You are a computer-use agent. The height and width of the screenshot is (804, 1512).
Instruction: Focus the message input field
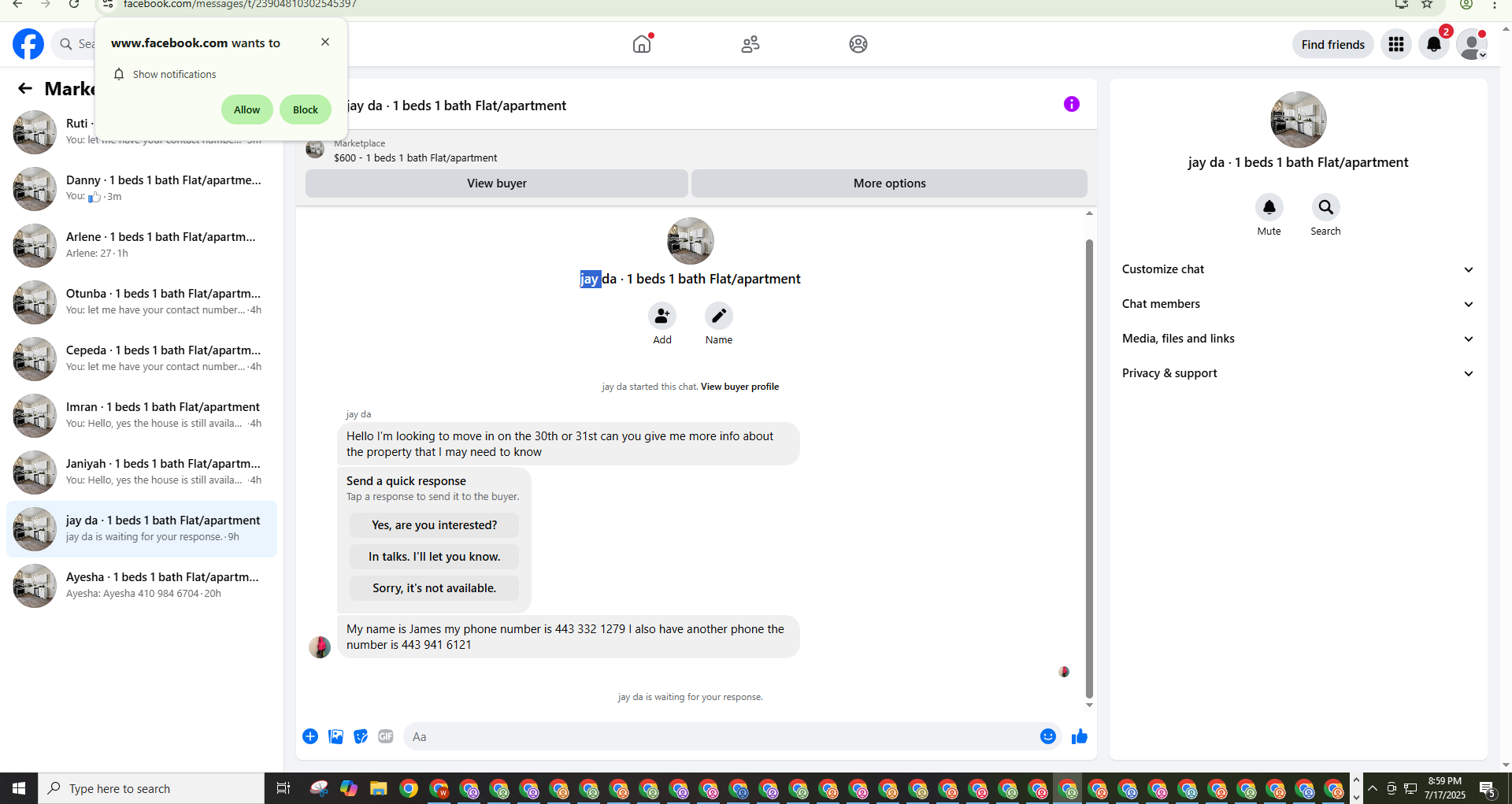(721, 736)
